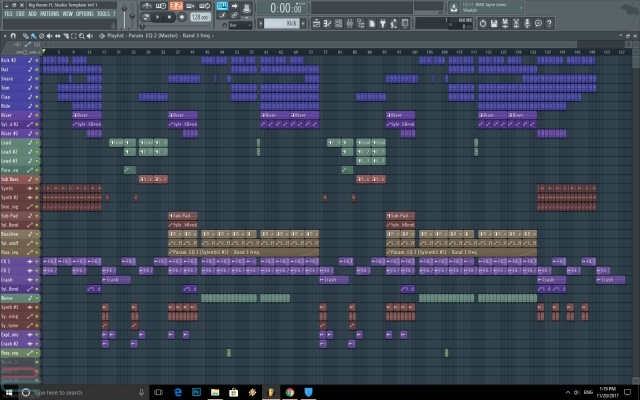Open the FILE menu

click(8, 14)
